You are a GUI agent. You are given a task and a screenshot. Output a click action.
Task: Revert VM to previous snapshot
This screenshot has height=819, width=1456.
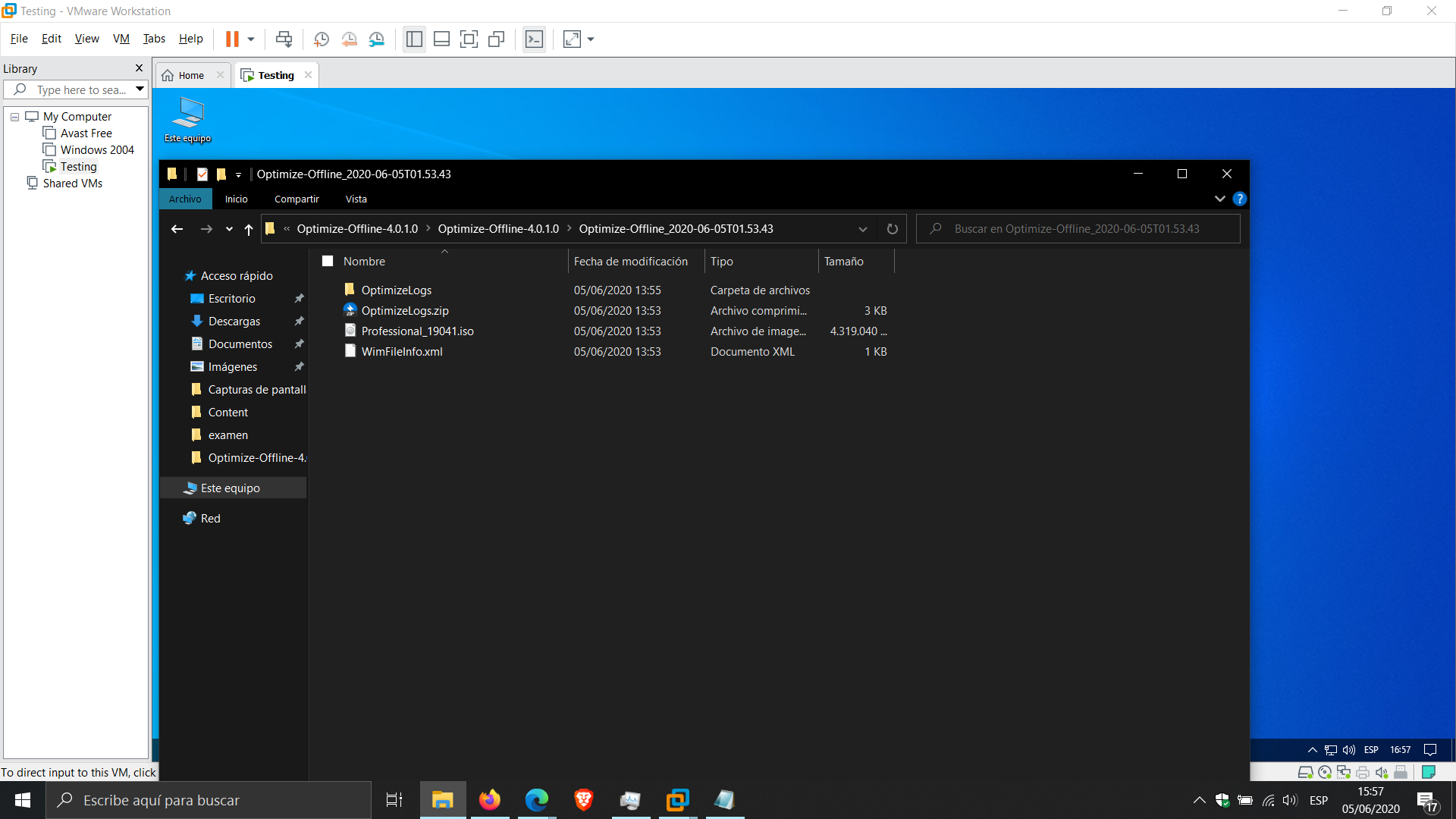click(349, 39)
